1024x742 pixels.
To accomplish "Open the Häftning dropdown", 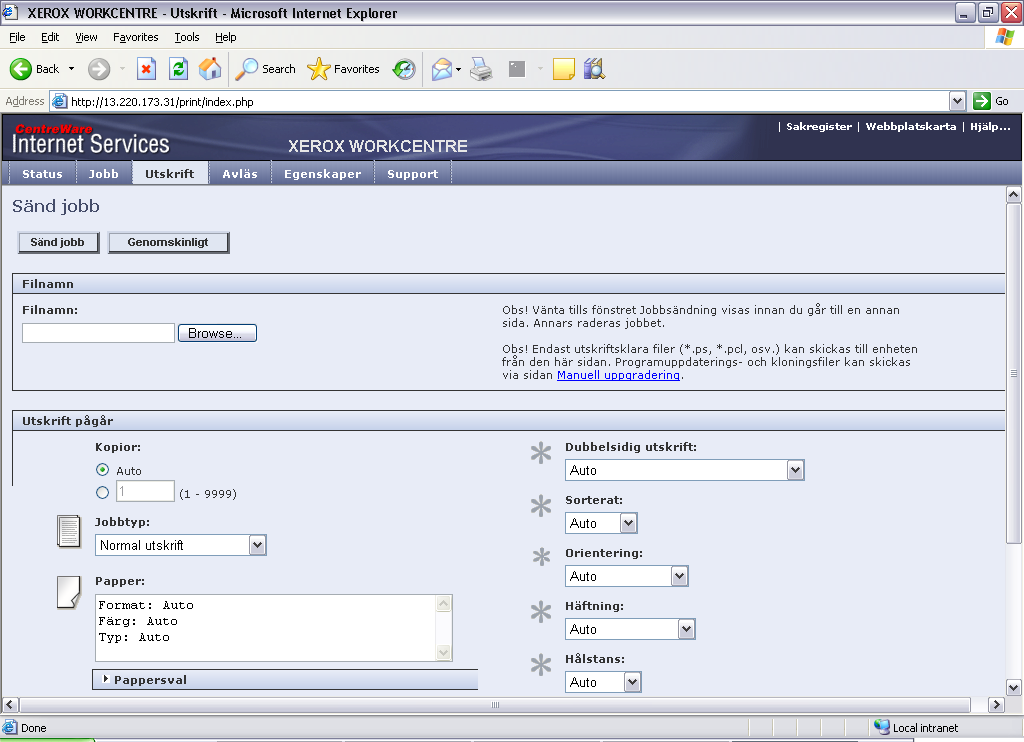I will click(x=630, y=629).
